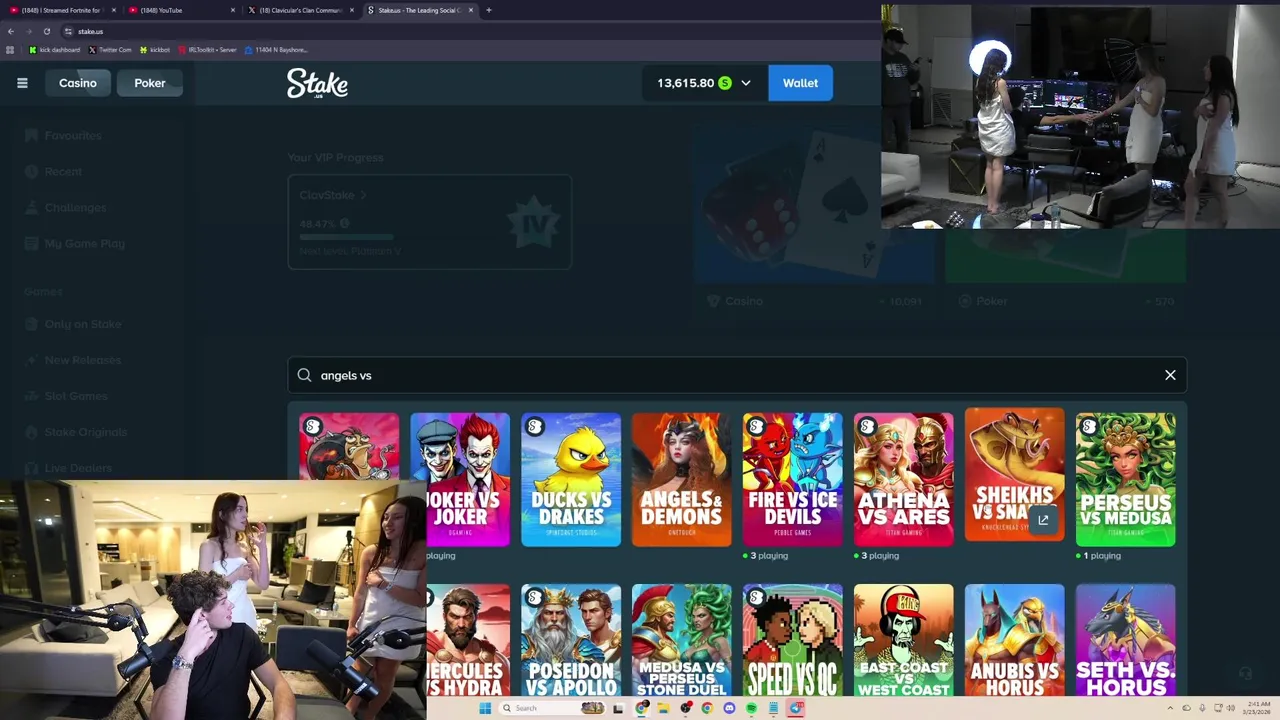1280x720 pixels.
Task: Open the Sheikhs vs Snakes game
Action: tap(1015, 474)
